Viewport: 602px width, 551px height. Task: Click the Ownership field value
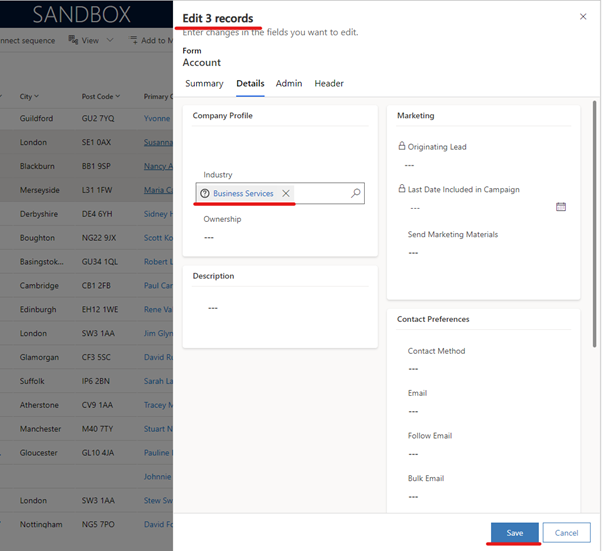209,238
